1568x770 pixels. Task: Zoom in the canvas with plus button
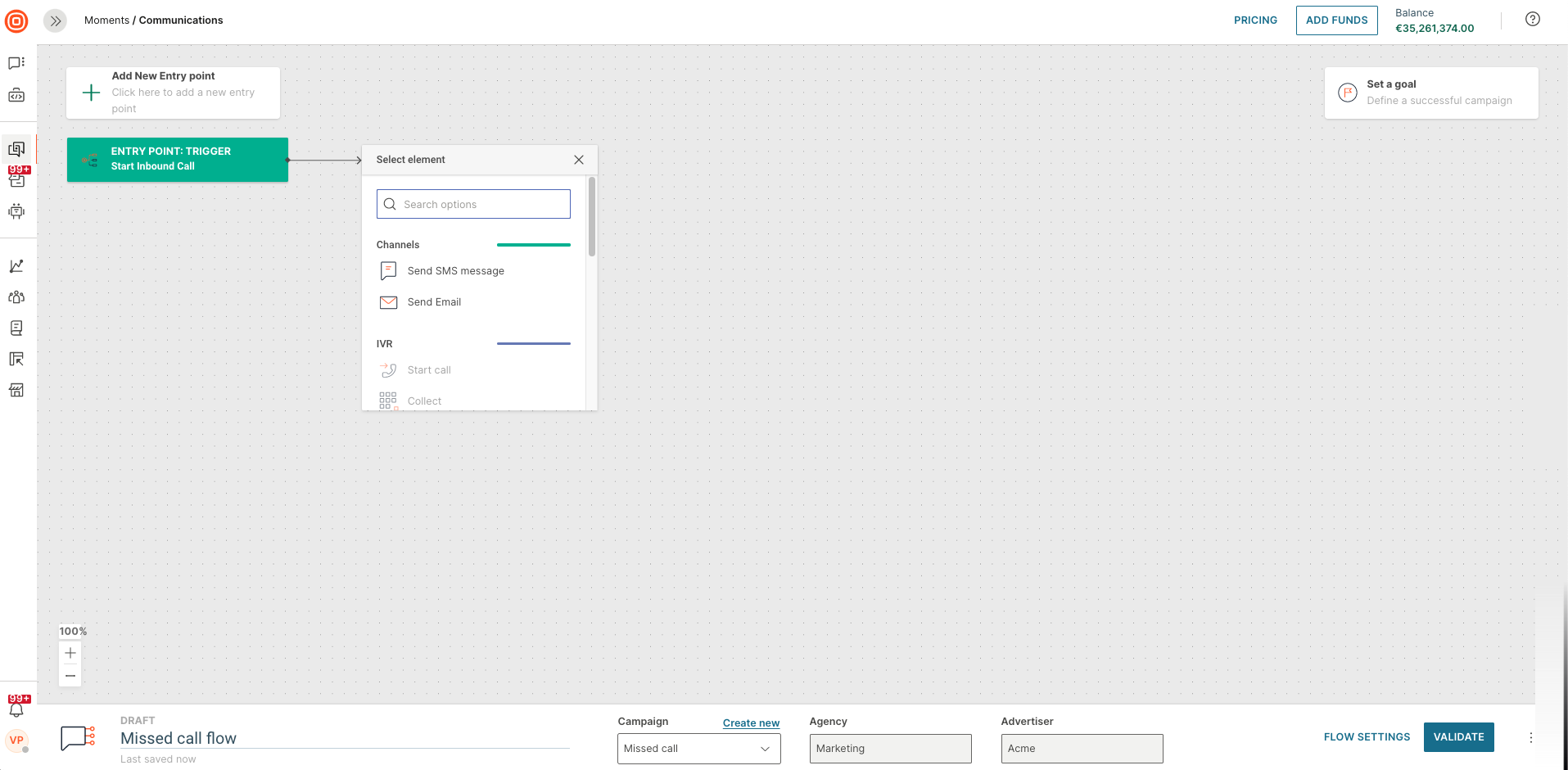point(70,653)
